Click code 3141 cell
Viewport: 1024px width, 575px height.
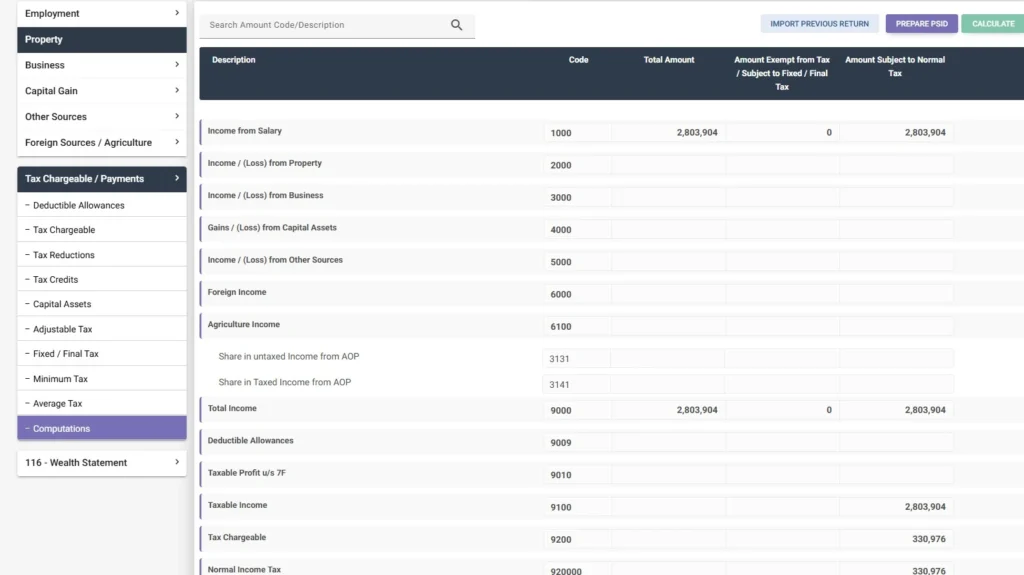(577, 384)
